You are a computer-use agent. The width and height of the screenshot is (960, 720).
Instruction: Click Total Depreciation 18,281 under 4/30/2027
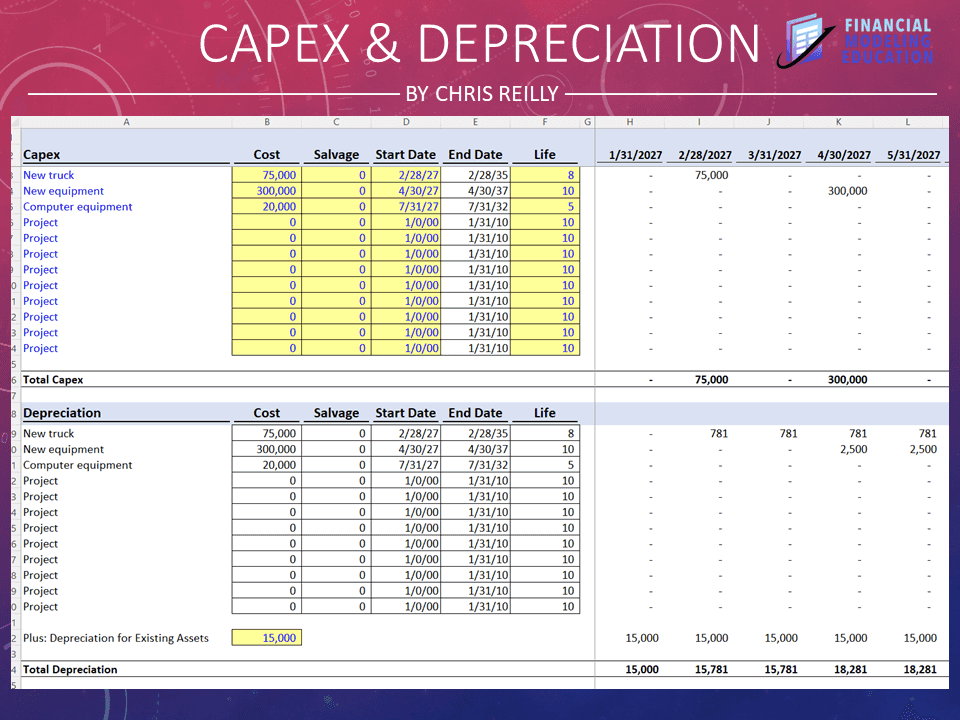click(850, 670)
